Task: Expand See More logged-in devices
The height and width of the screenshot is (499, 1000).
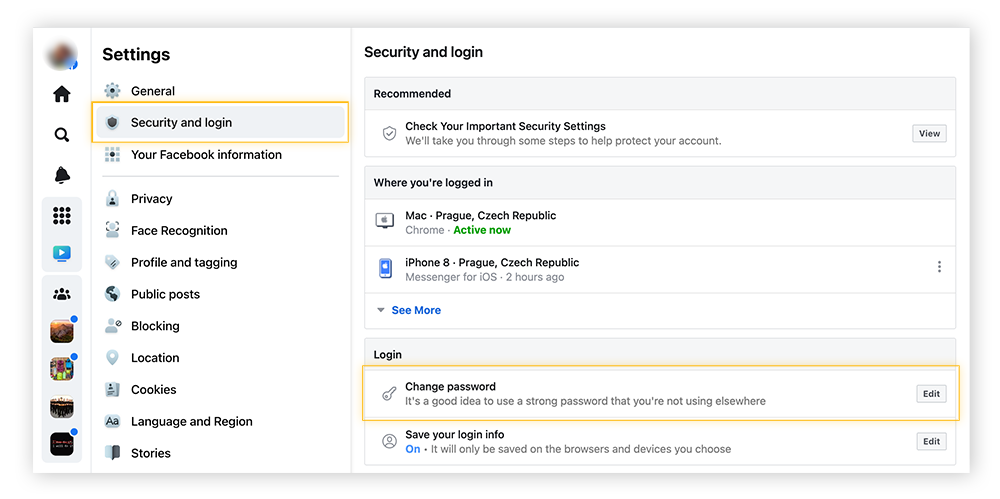Action: (x=416, y=310)
